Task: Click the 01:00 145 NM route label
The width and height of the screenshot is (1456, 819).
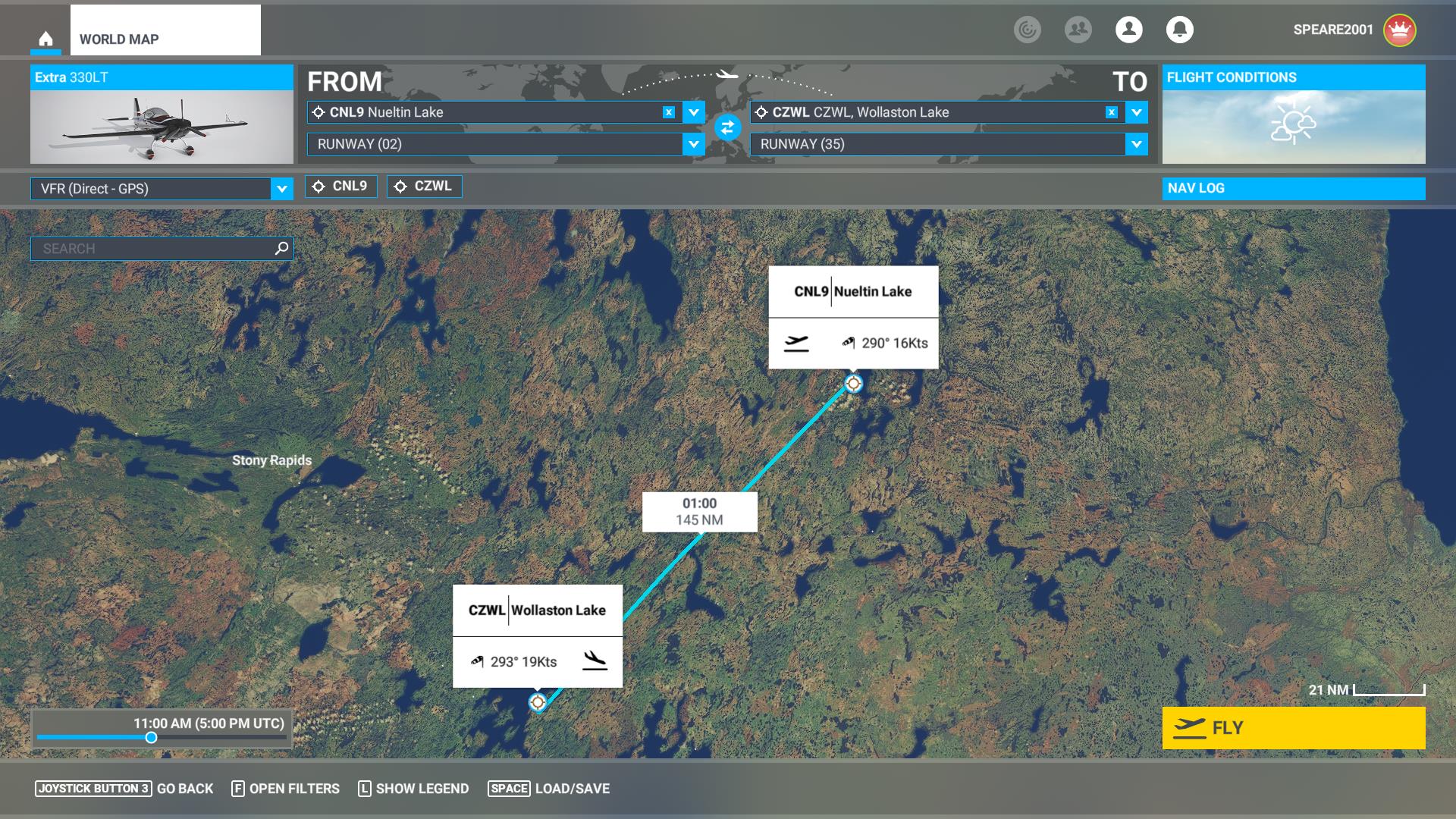Action: (699, 512)
